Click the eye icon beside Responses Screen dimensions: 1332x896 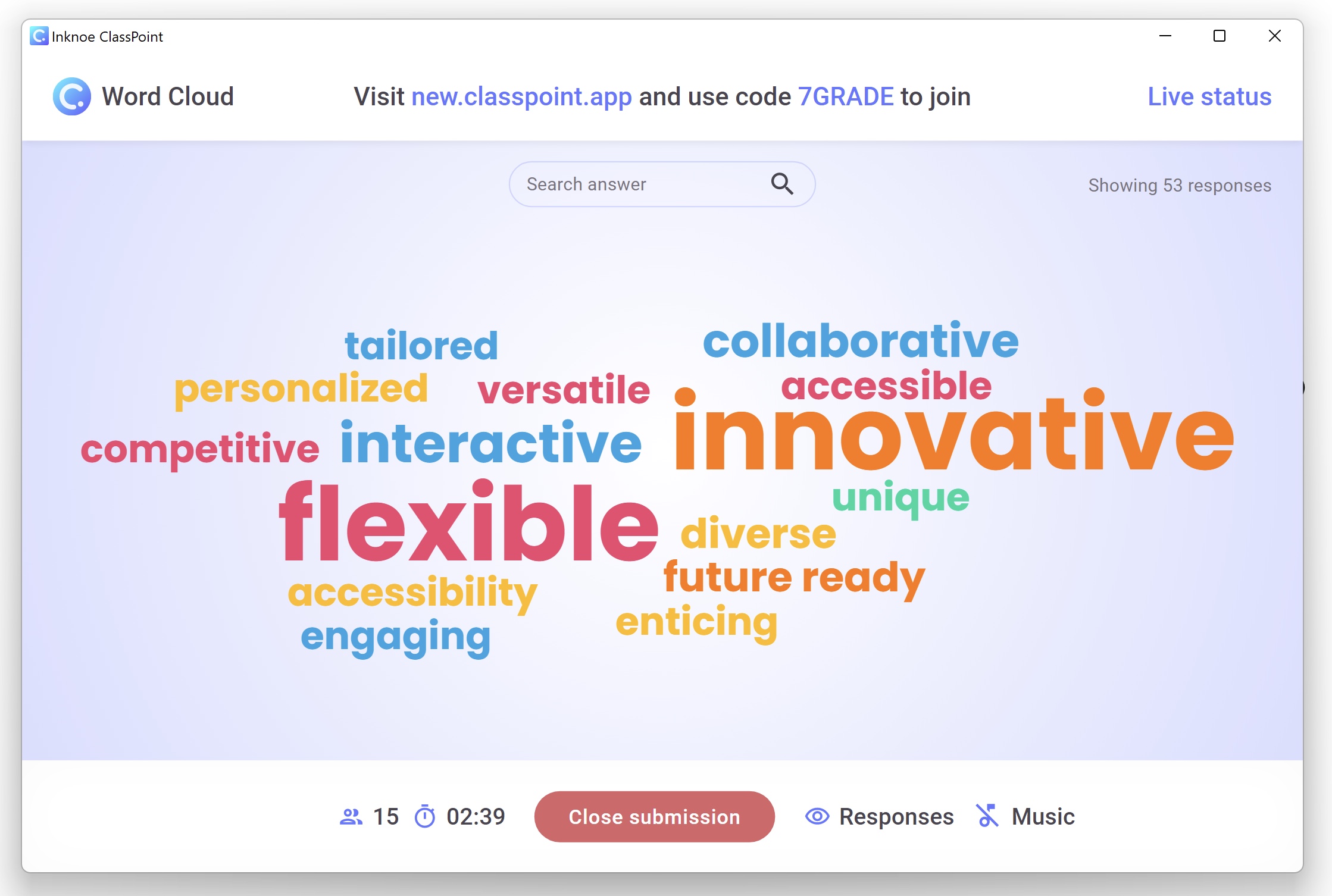[817, 817]
